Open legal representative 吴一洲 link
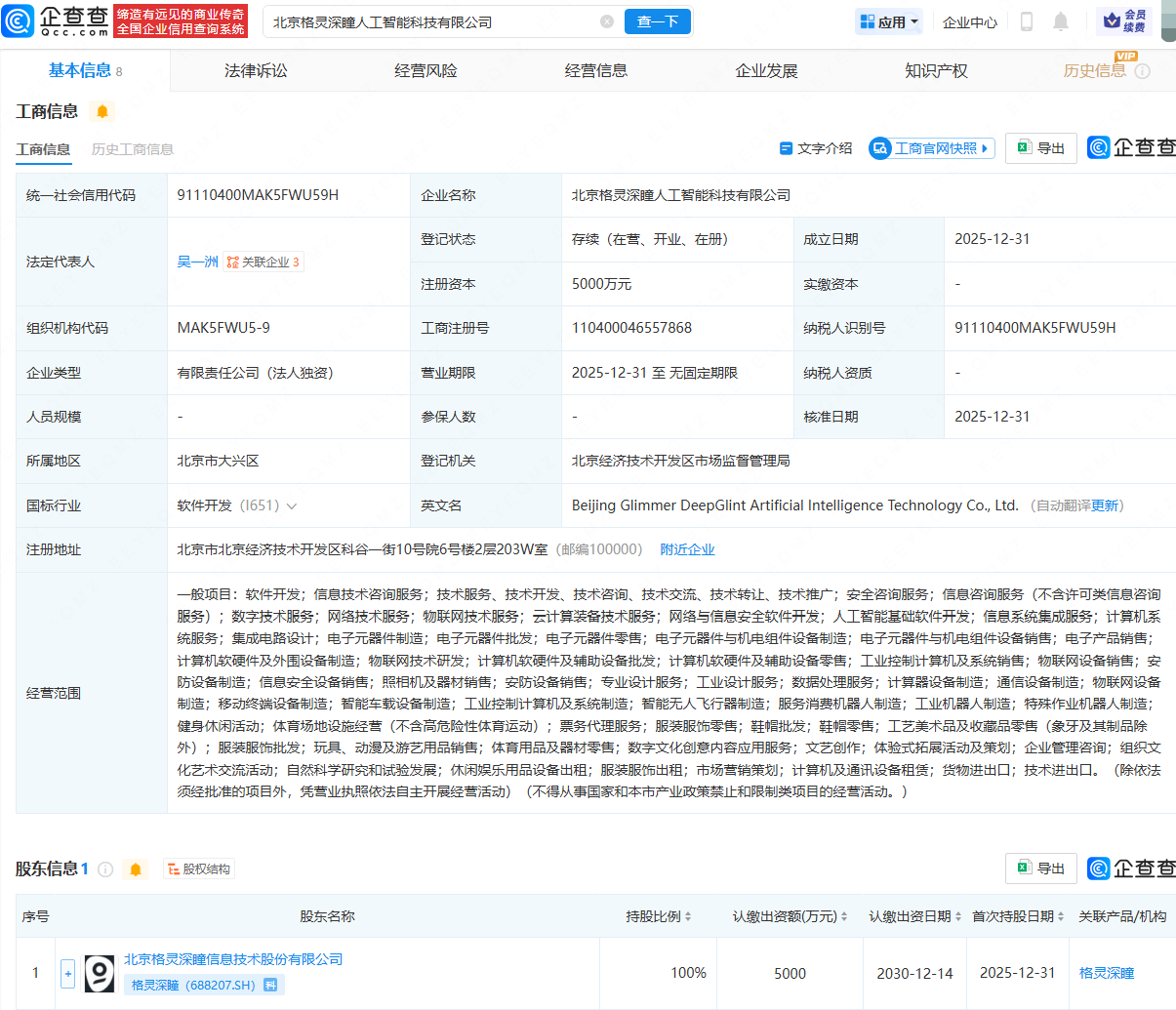1176x1010 pixels. click(197, 262)
